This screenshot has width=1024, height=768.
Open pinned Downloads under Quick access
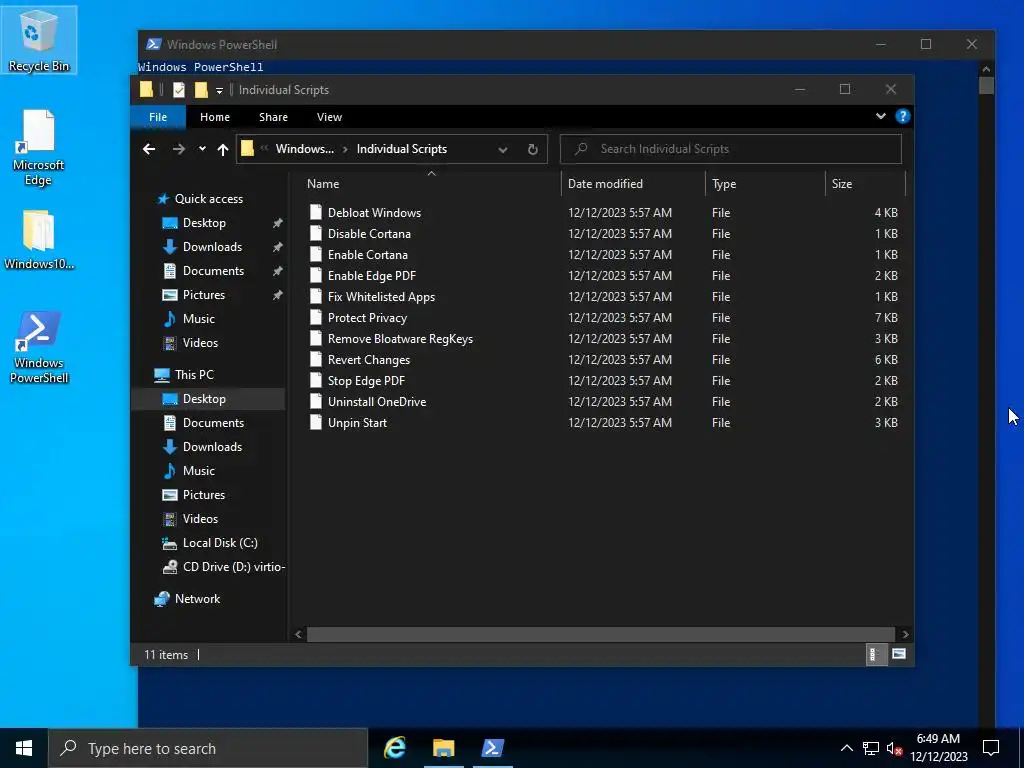(x=212, y=247)
